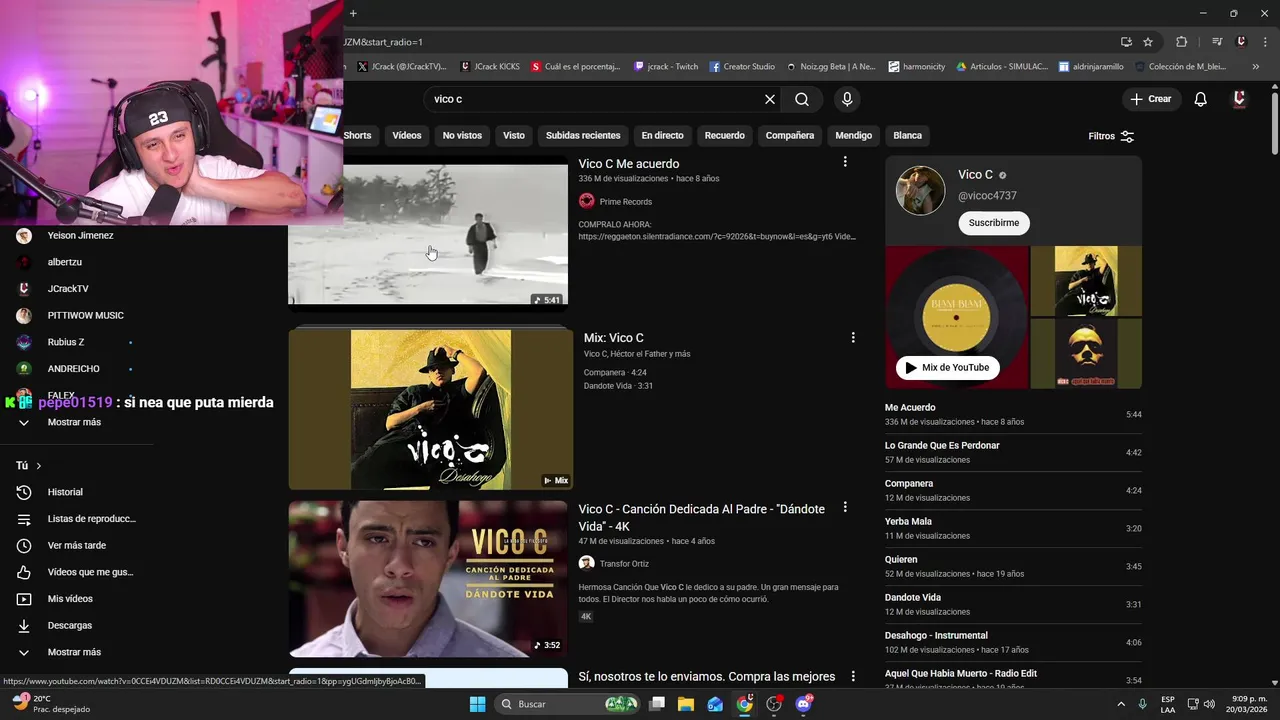The width and height of the screenshot is (1280, 720).
Task: Start voice search with the microphone icon
Action: 847,99
